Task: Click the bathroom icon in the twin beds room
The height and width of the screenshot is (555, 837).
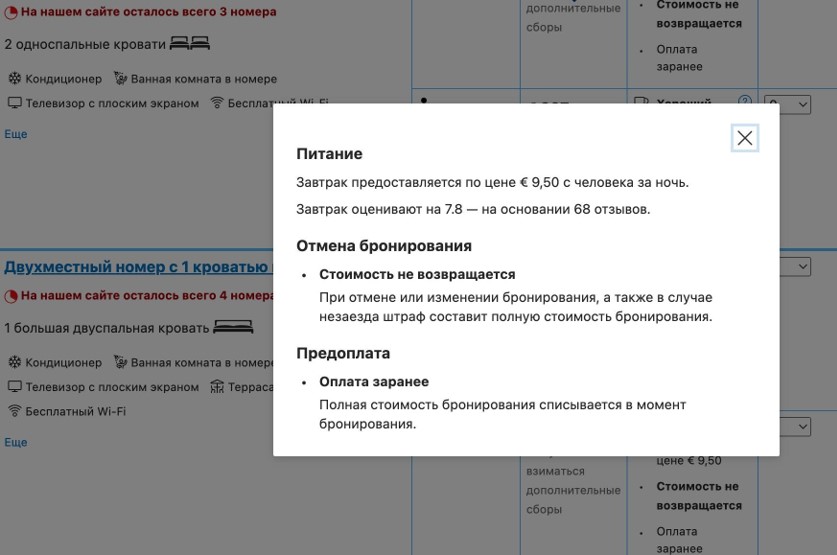Action: tap(120, 79)
